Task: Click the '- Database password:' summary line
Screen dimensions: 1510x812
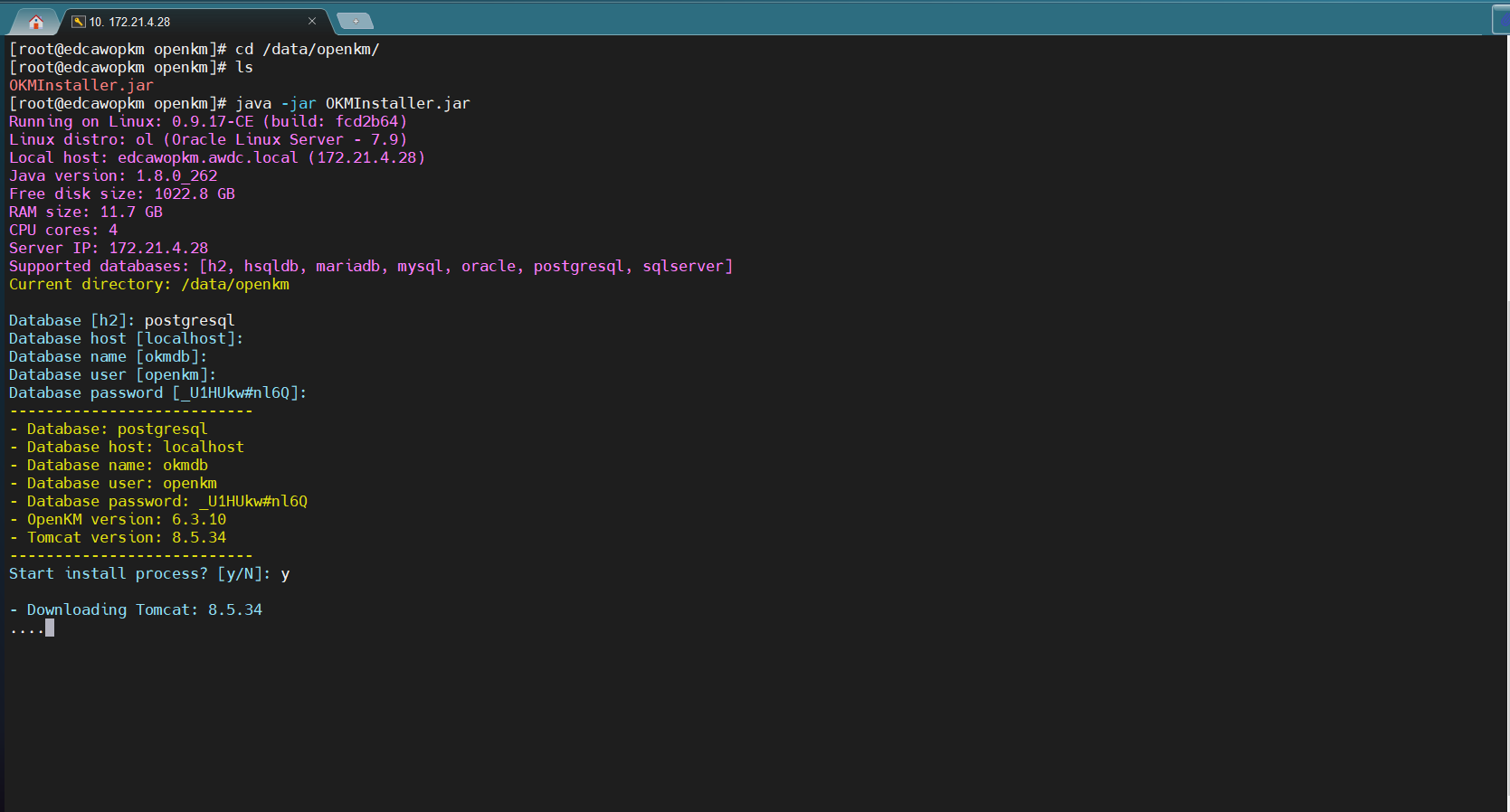Action: click(x=158, y=501)
